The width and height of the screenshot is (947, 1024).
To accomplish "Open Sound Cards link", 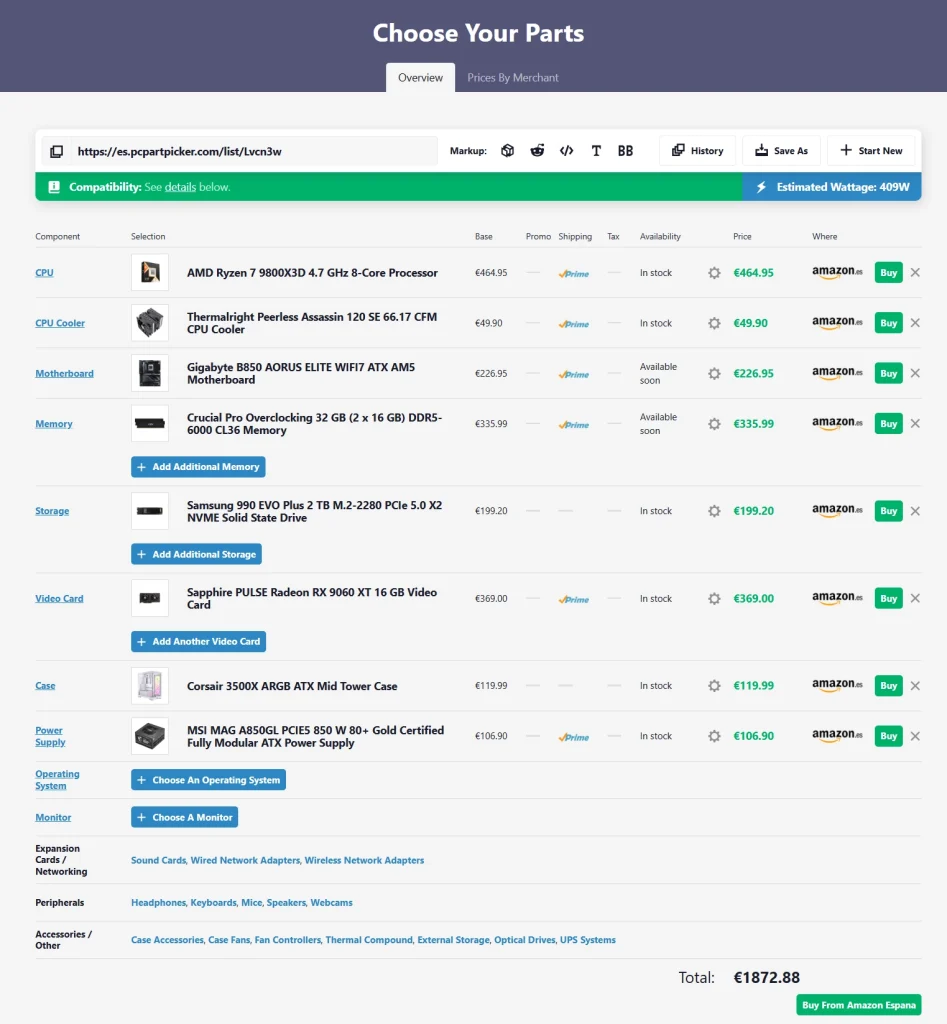I will pos(159,860).
